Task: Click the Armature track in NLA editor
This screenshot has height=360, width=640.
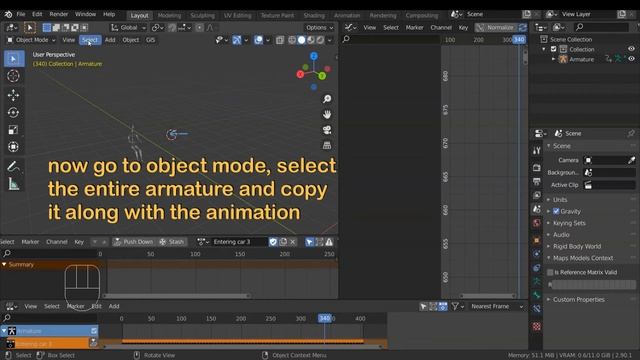Action: [x=49, y=331]
